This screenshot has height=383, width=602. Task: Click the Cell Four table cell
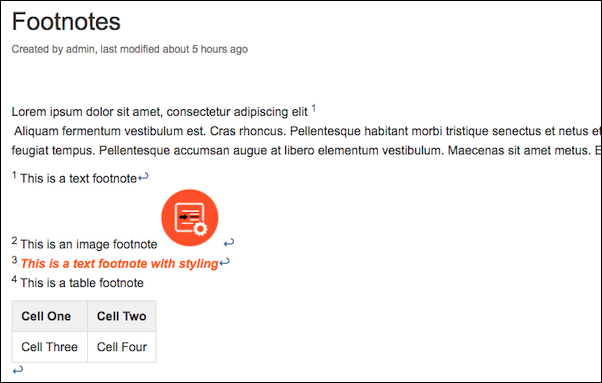click(122, 347)
